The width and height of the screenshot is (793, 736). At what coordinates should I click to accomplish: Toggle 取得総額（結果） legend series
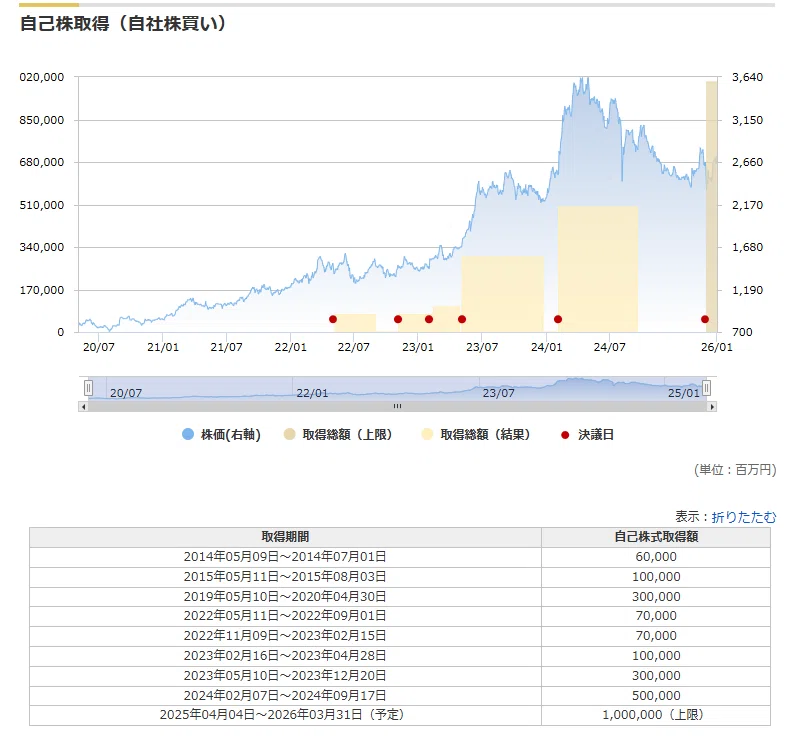[x=476, y=435]
